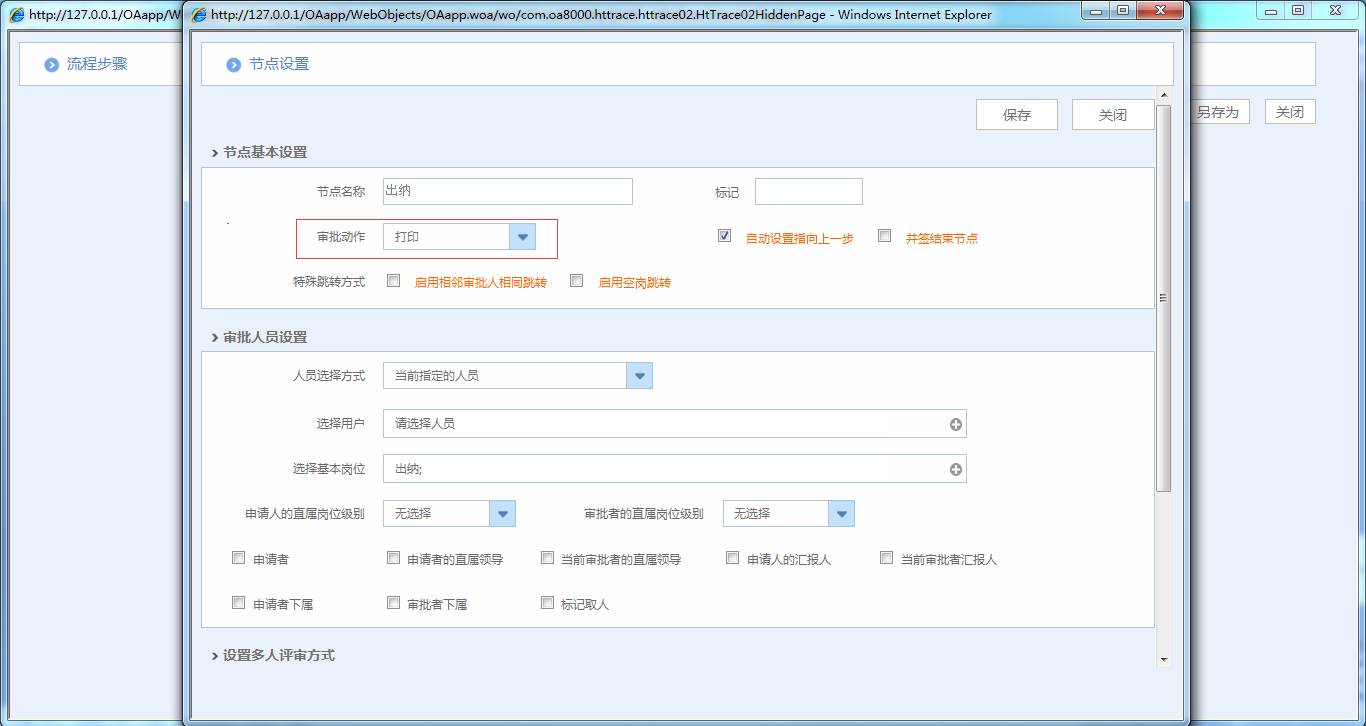Enable the 标记取人 option

pyautogui.click(x=547, y=602)
